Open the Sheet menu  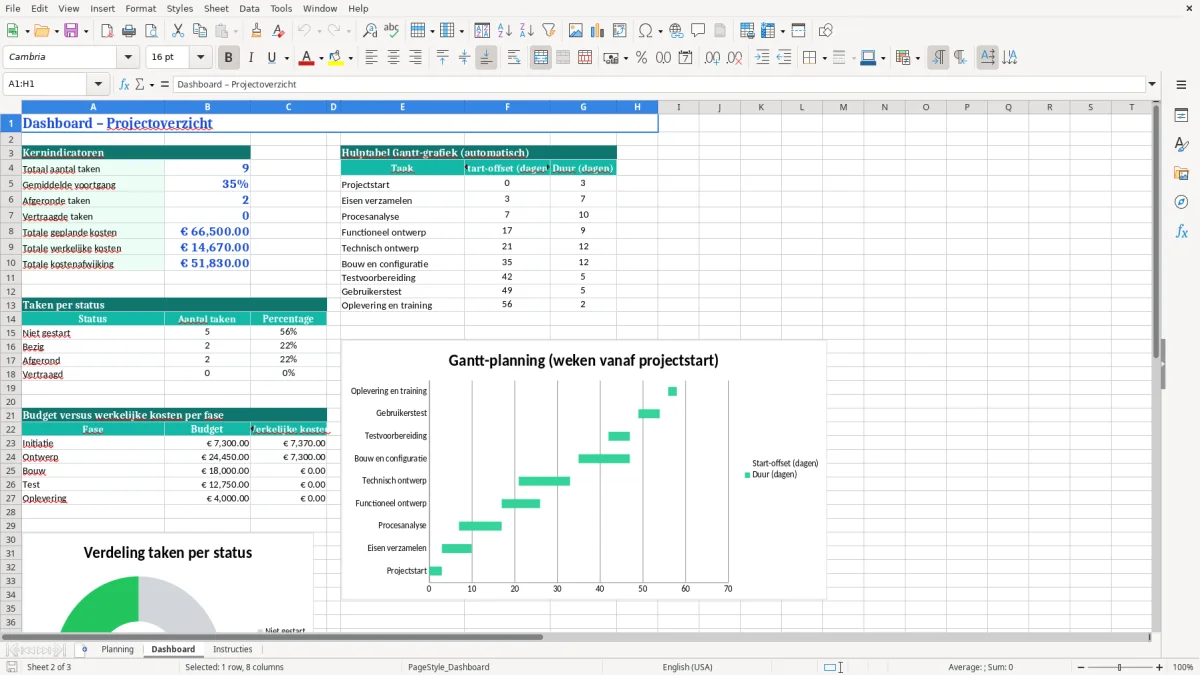pyautogui.click(x=216, y=8)
